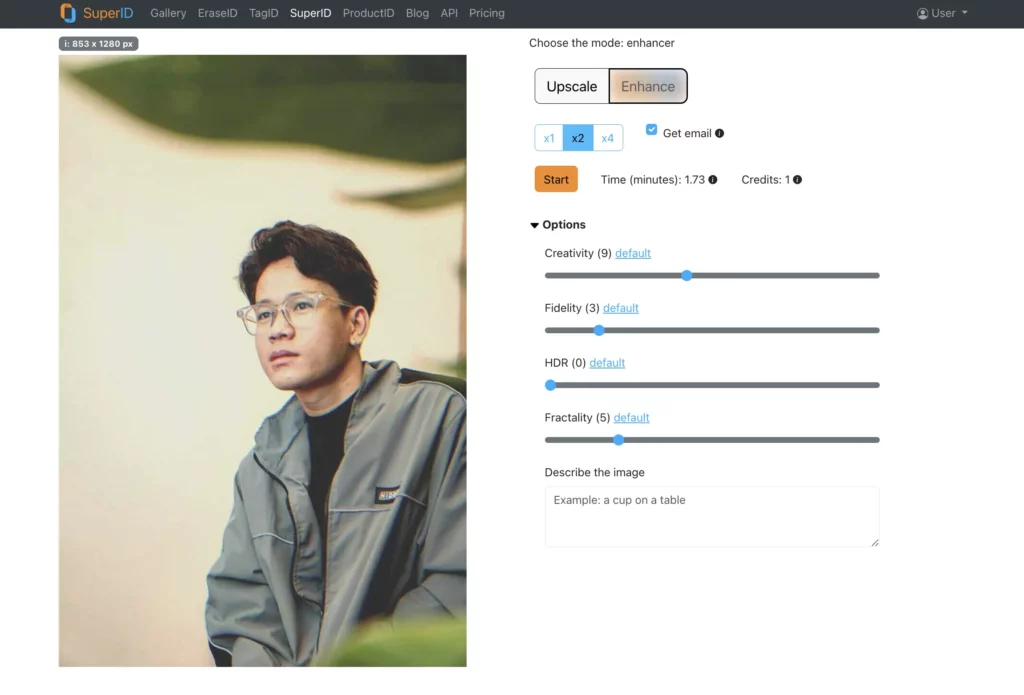This screenshot has height=695, width=1024.
Task: Click the Describe the image text box
Action: 712,516
